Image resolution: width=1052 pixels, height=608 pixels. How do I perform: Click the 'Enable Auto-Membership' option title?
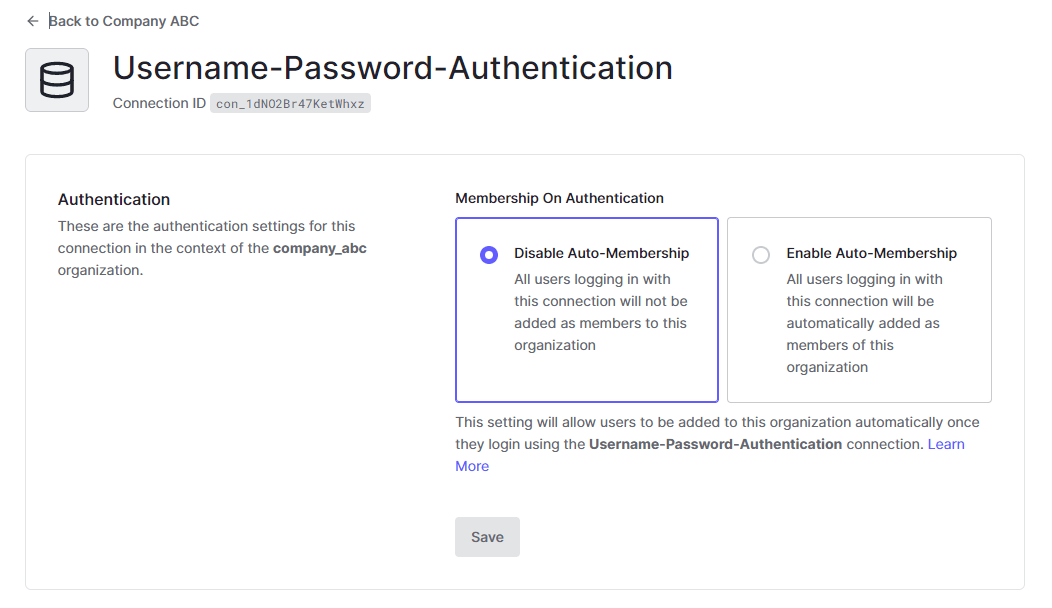(x=871, y=254)
